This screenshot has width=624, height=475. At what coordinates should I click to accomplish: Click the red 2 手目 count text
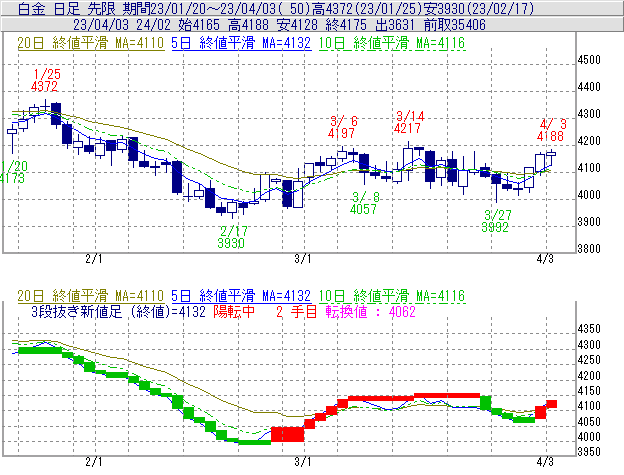[x=296, y=311]
